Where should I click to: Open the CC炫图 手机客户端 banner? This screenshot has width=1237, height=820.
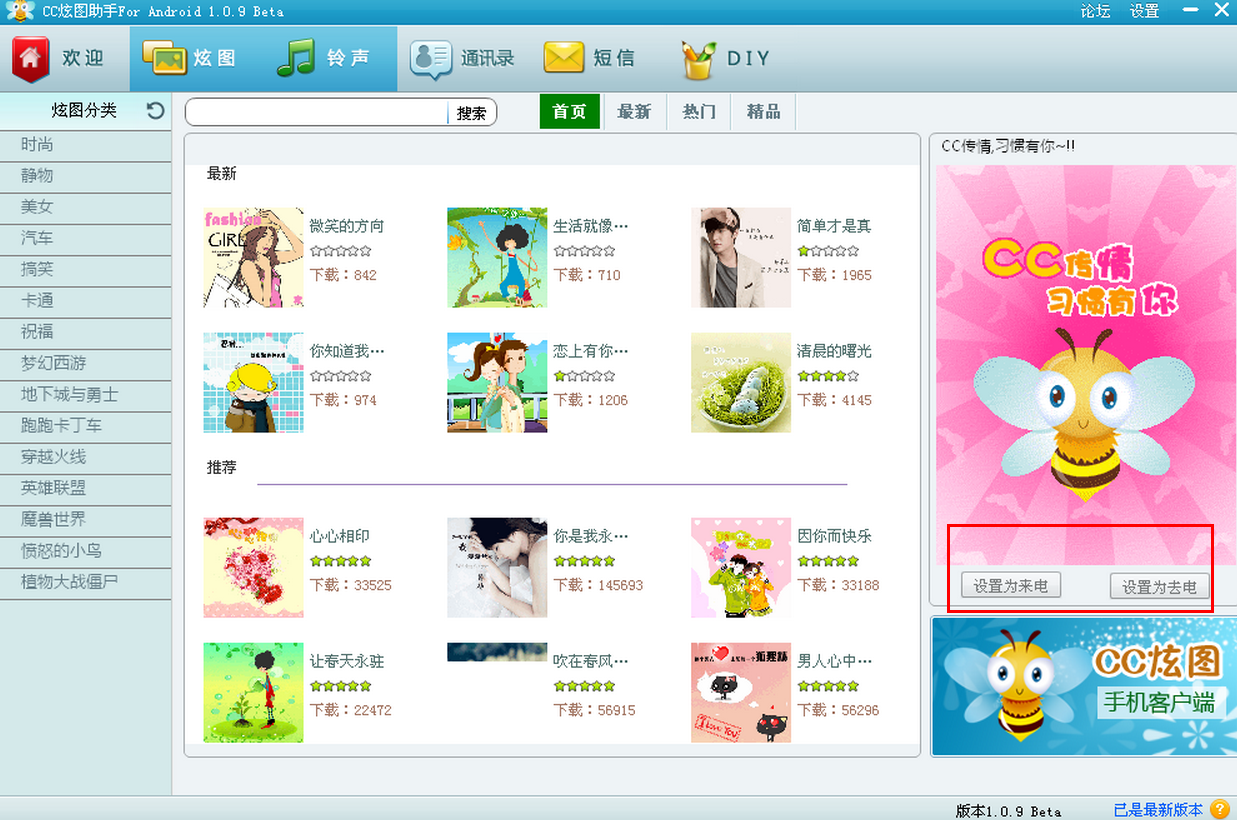pos(1084,687)
